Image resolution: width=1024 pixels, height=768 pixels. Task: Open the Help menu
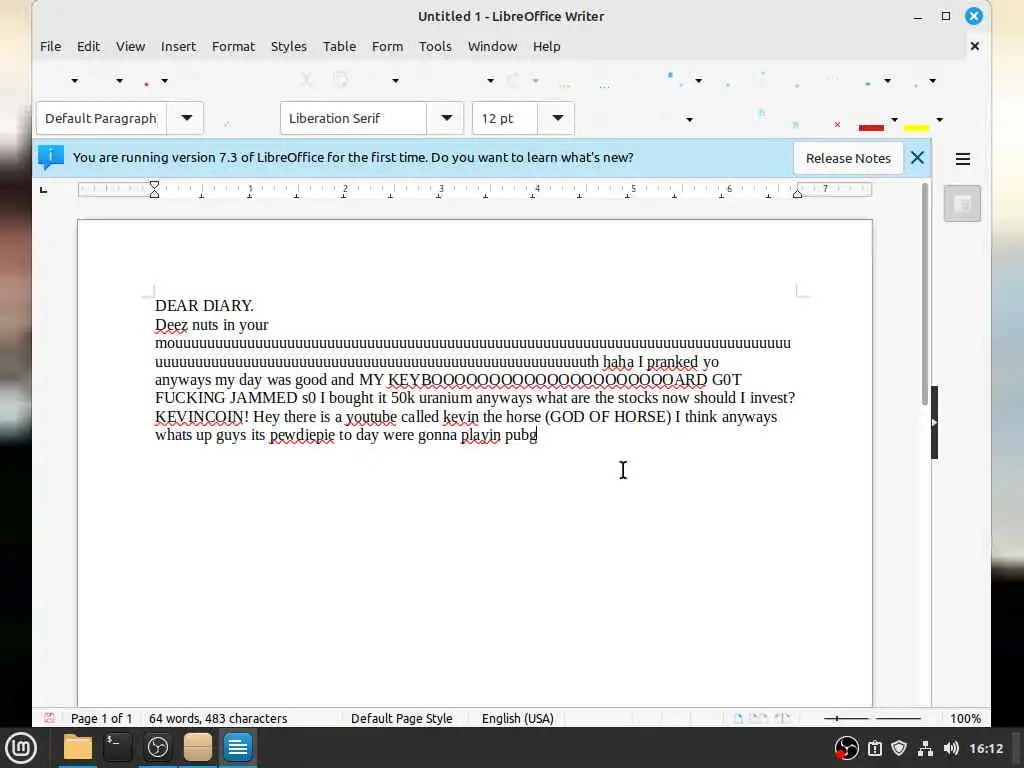pos(547,46)
